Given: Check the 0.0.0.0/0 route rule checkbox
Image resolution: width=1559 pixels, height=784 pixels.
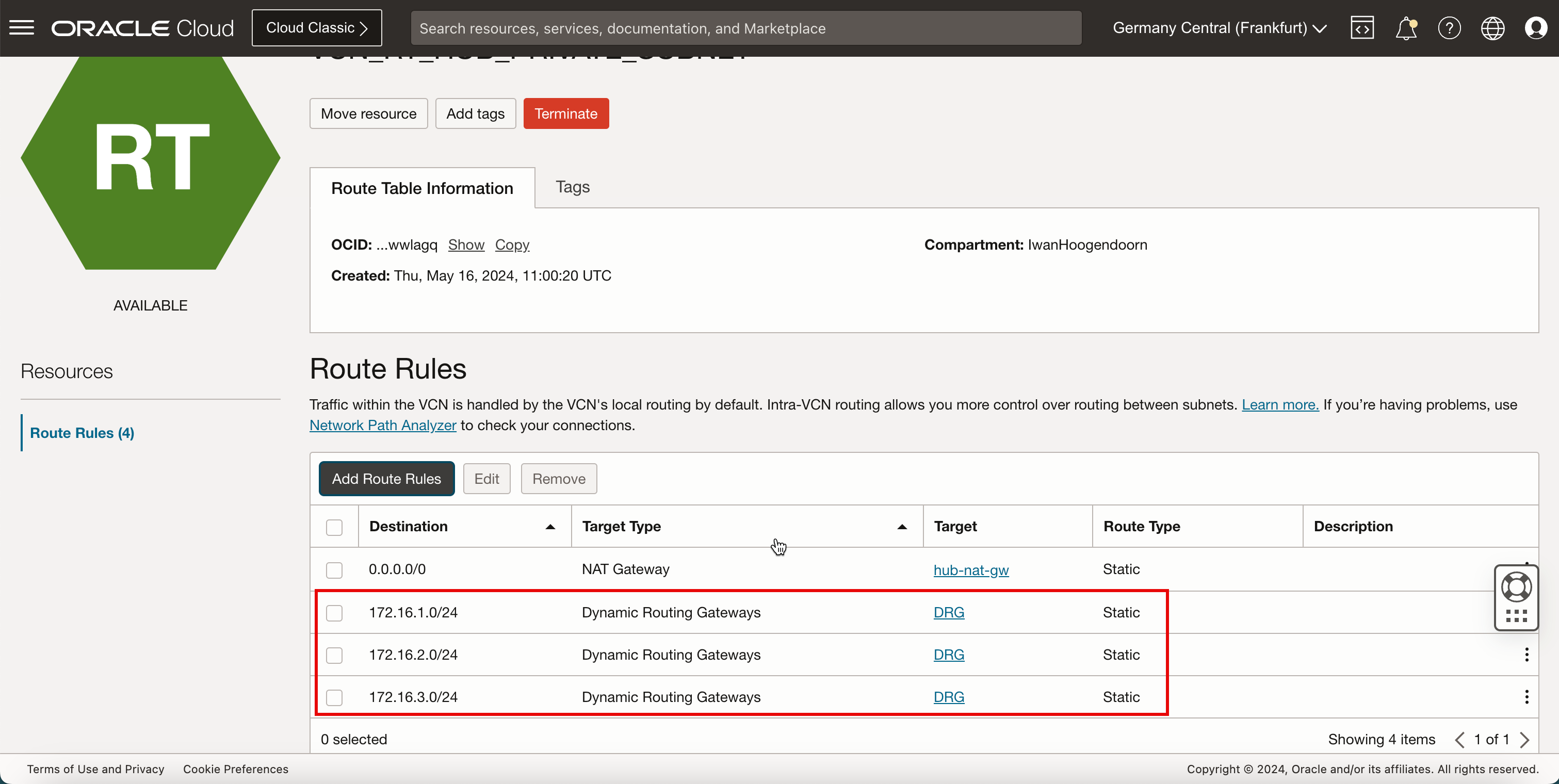Looking at the screenshot, I should [334, 570].
